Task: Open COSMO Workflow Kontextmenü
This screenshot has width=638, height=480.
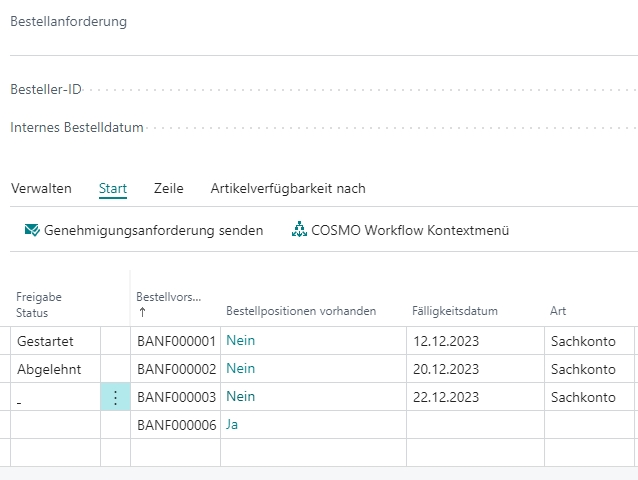Action: click(410, 230)
